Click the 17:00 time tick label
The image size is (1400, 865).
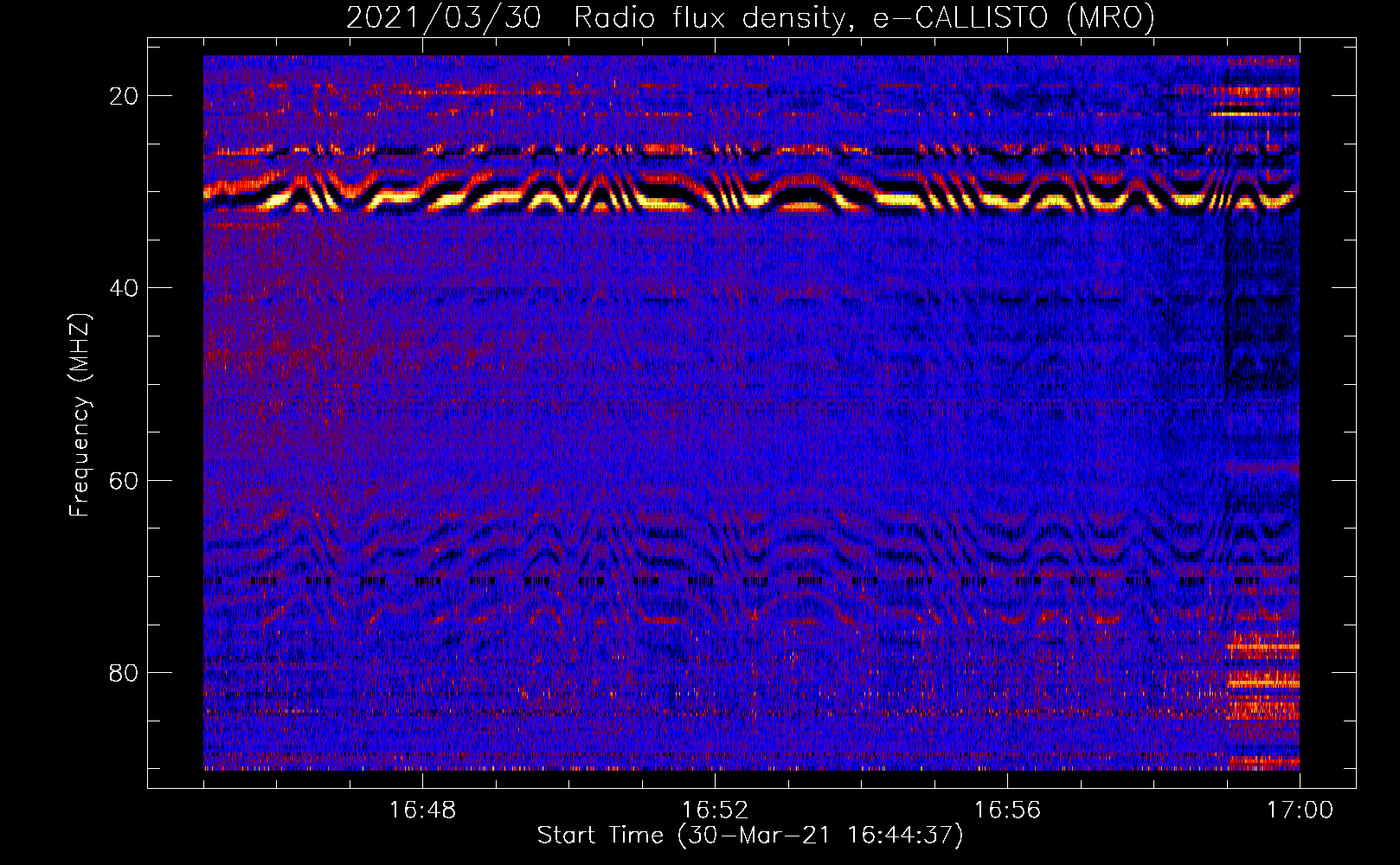pyautogui.click(x=1300, y=810)
